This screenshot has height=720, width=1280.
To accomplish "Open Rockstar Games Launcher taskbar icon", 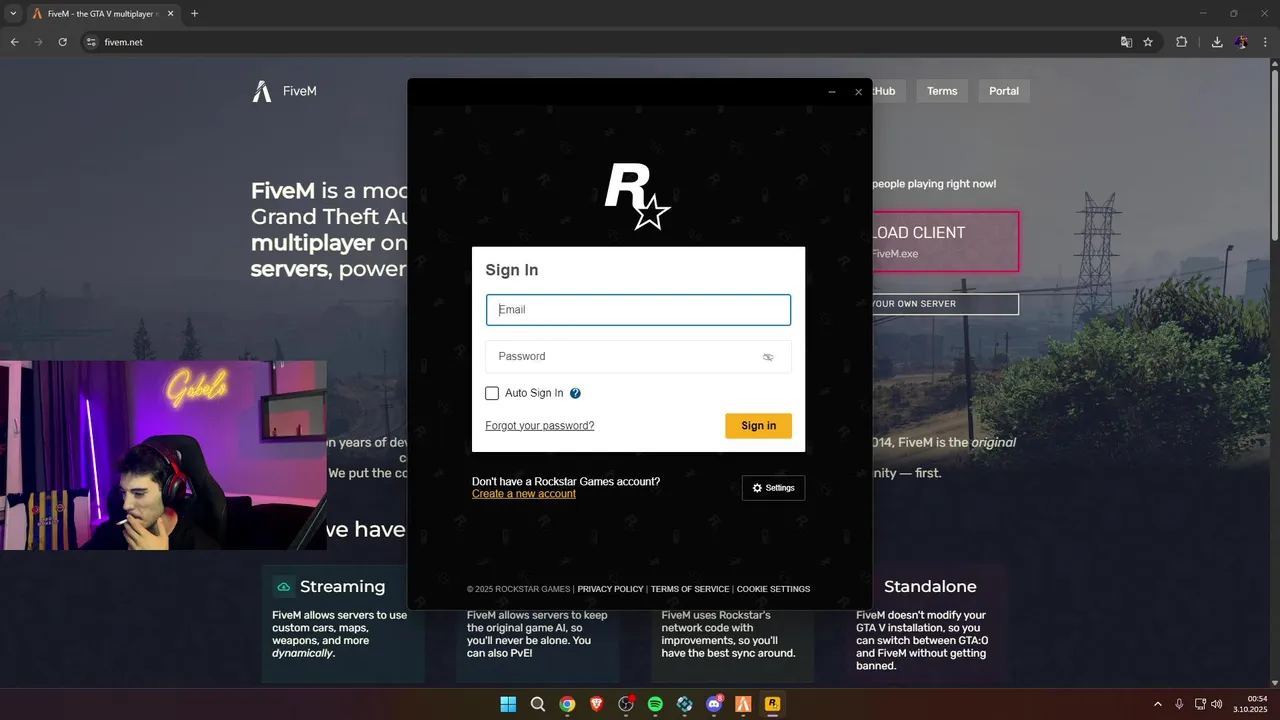I will [772, 704].
